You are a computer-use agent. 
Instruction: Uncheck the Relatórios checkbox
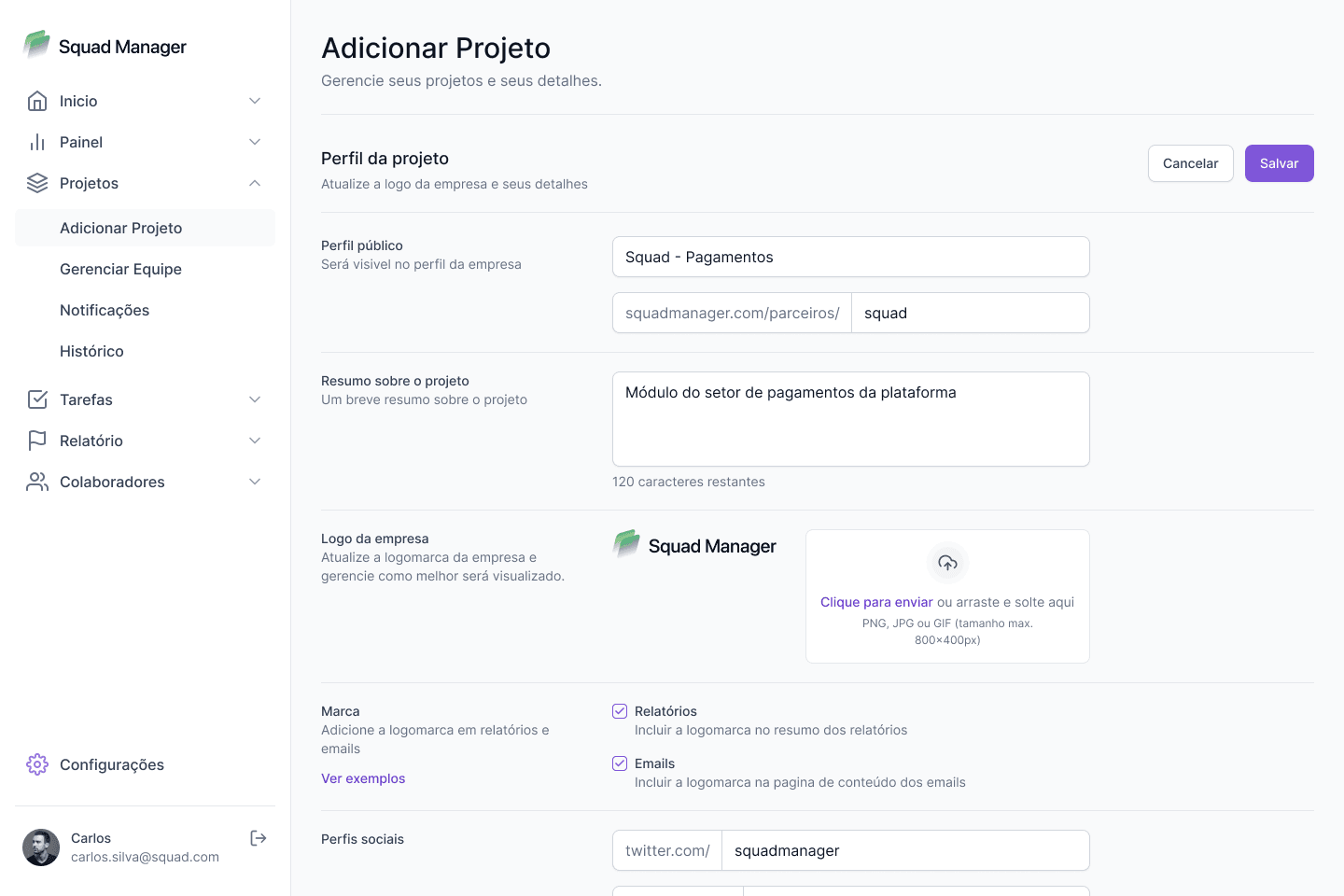tap(620, 711)
